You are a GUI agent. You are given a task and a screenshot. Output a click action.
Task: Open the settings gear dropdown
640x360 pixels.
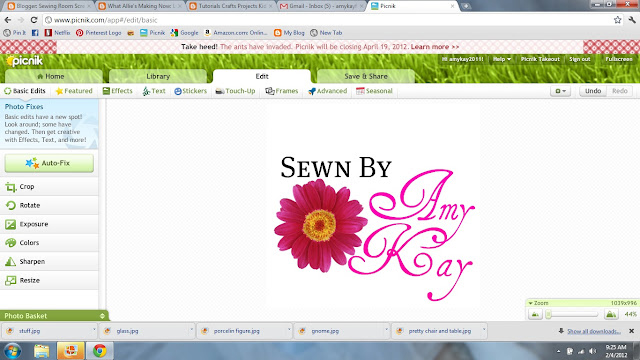[560, 91]
